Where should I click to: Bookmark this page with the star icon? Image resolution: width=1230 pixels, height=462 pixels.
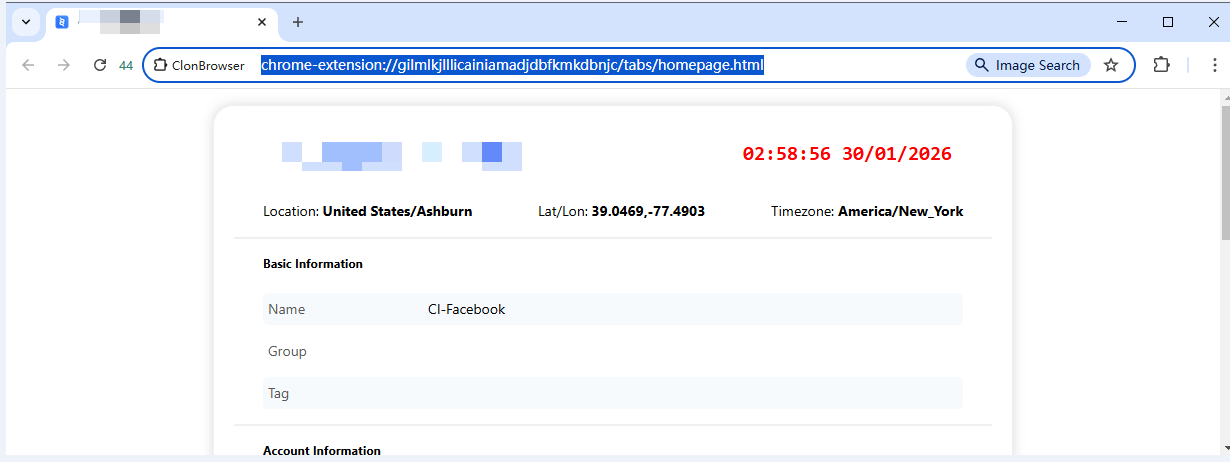pyautogui.click(x=1111, y=65)
